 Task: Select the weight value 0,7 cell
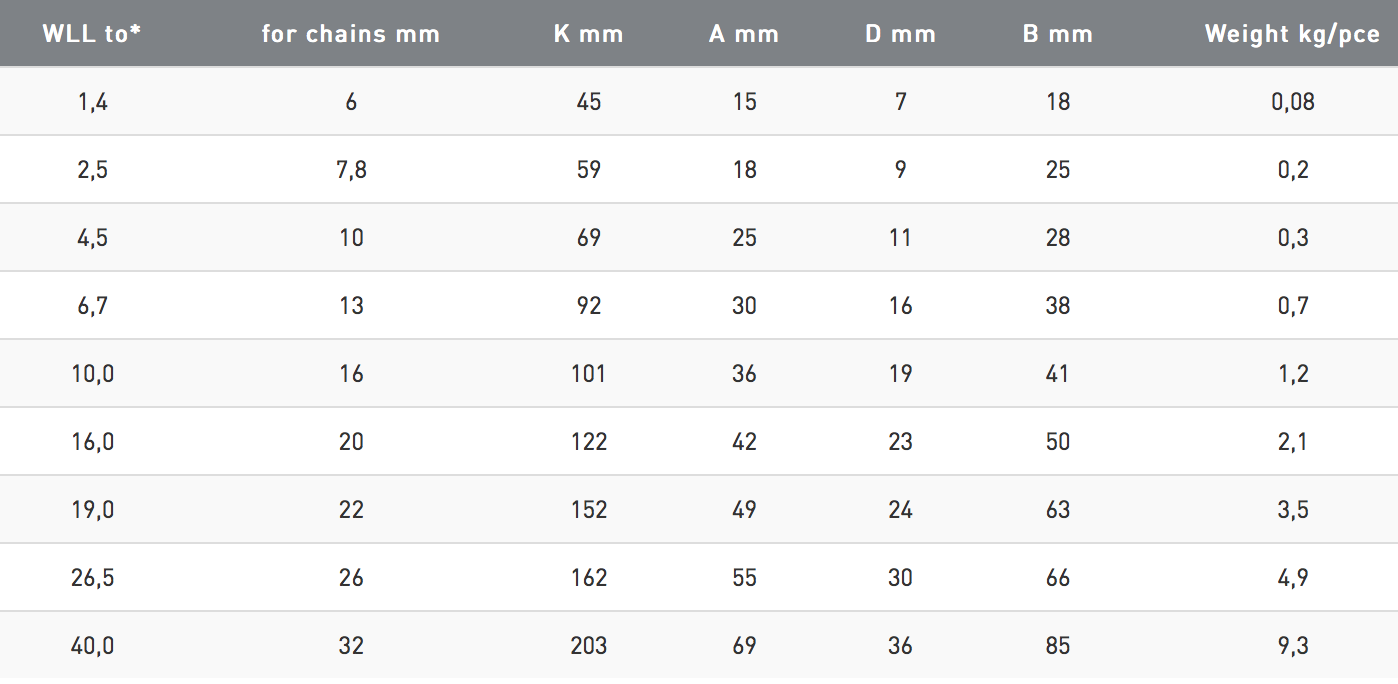[1293, 306]
